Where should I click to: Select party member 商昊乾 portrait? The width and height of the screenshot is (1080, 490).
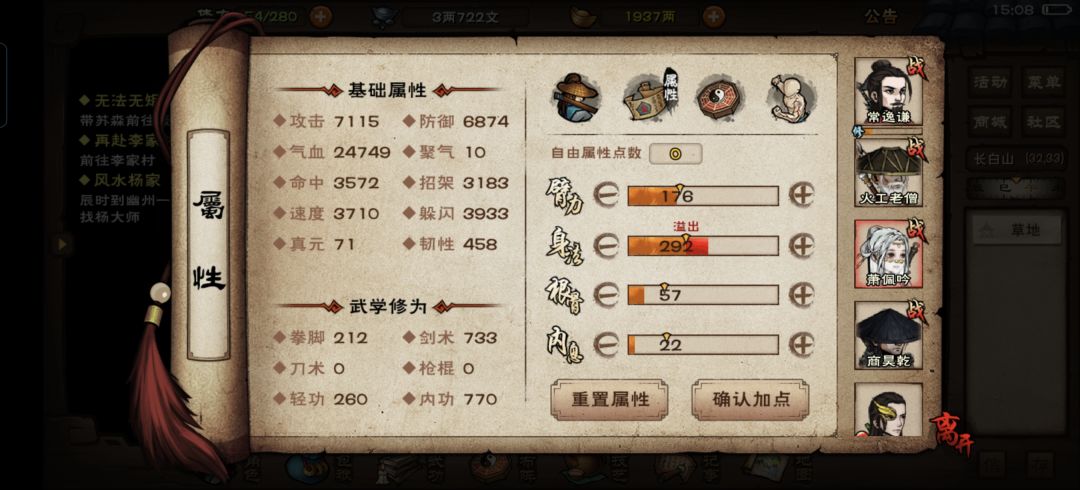tap(889, 336)
